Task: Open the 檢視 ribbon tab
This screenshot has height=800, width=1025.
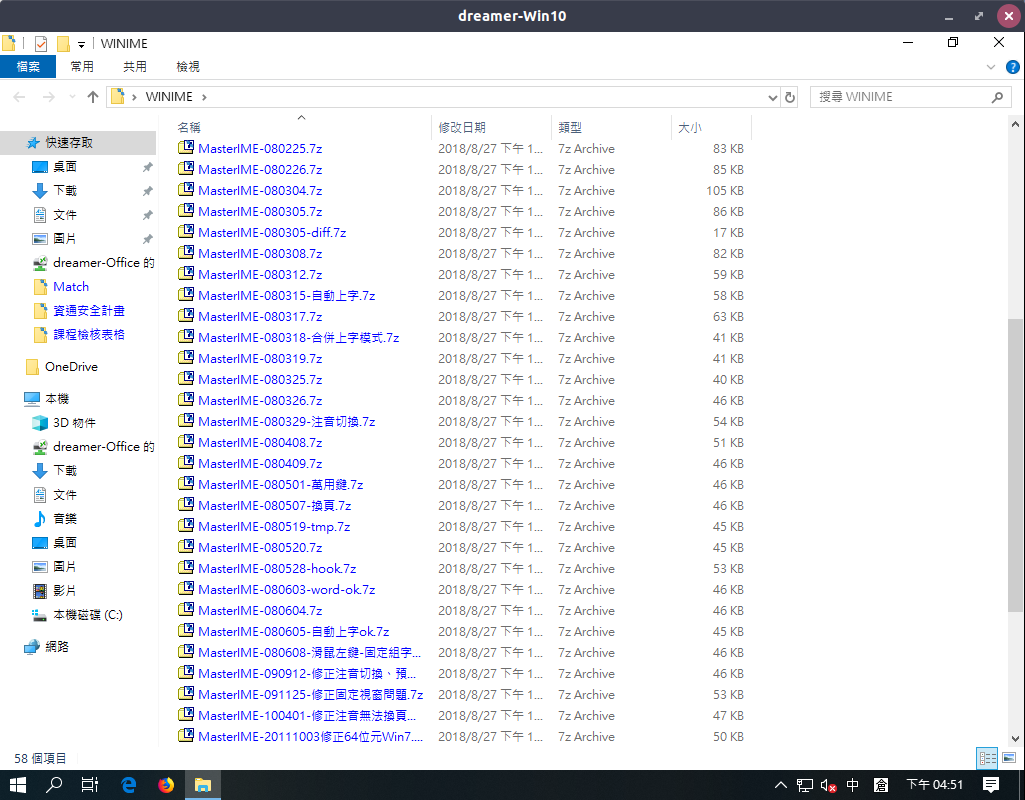Action: (x=188, y=67)
